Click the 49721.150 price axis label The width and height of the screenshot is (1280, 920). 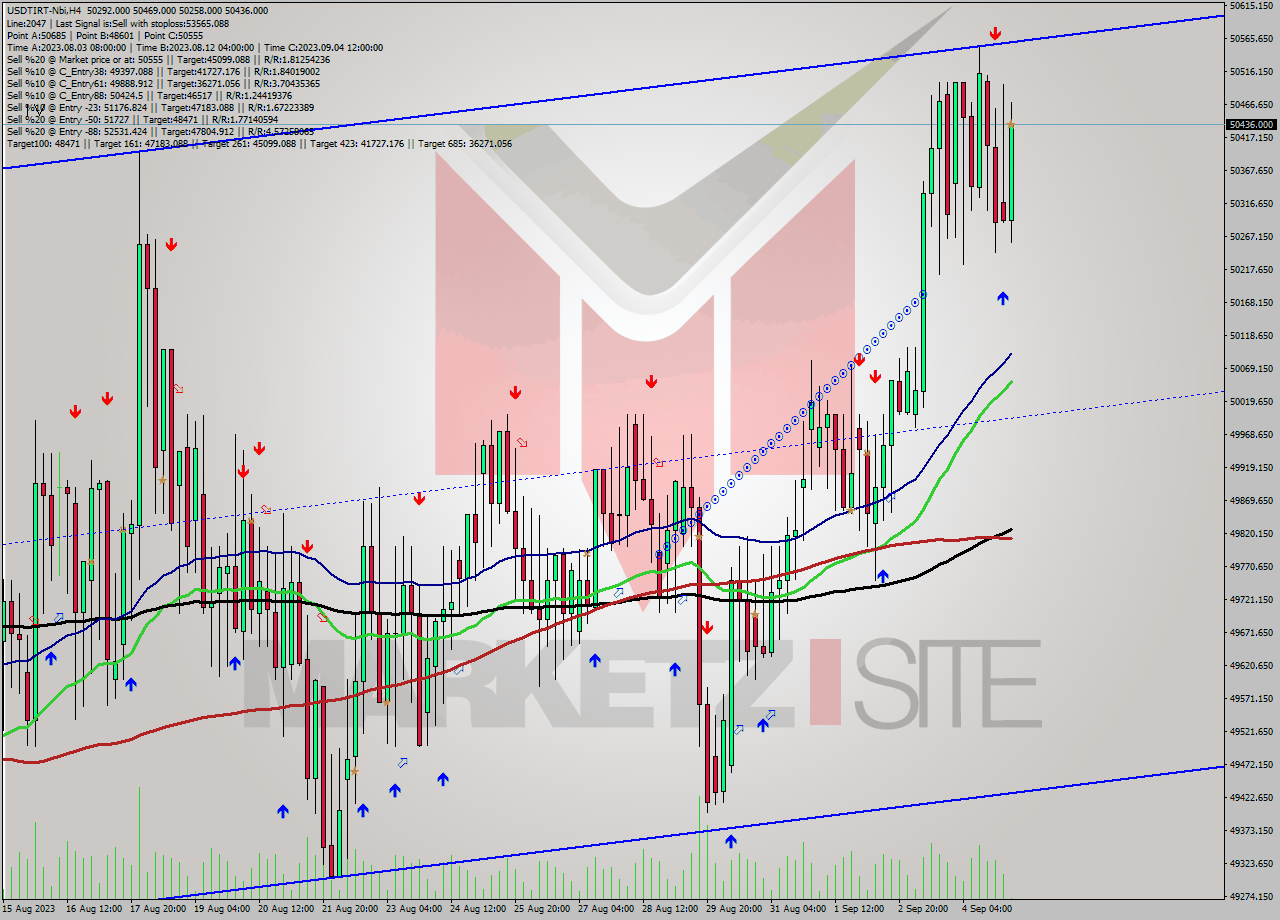point(1252,600)
